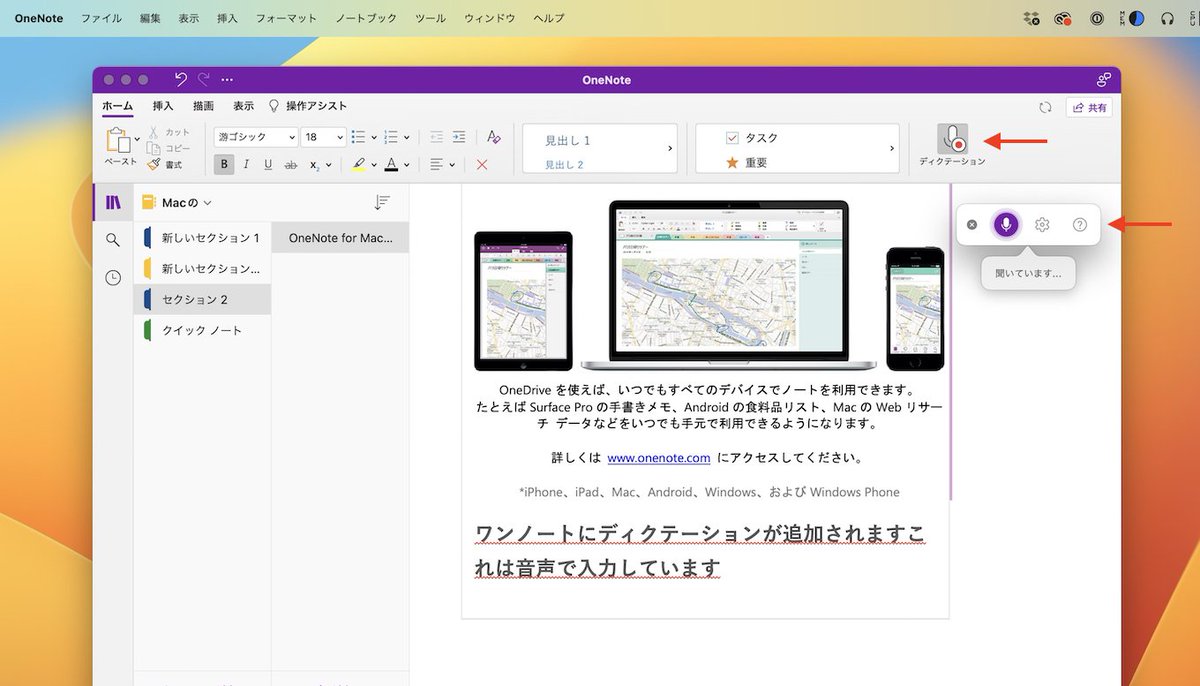Open the Macの notebook dropdown

pos(177,202)
